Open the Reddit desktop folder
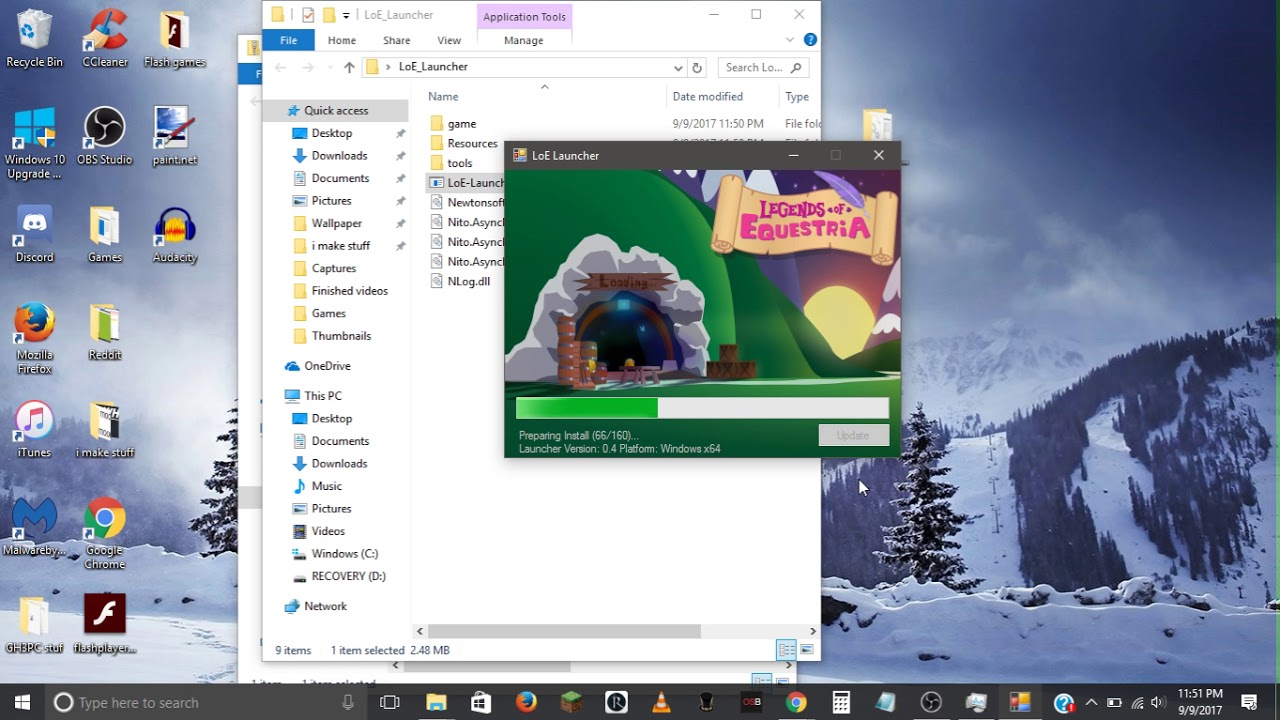 (104, 332)
